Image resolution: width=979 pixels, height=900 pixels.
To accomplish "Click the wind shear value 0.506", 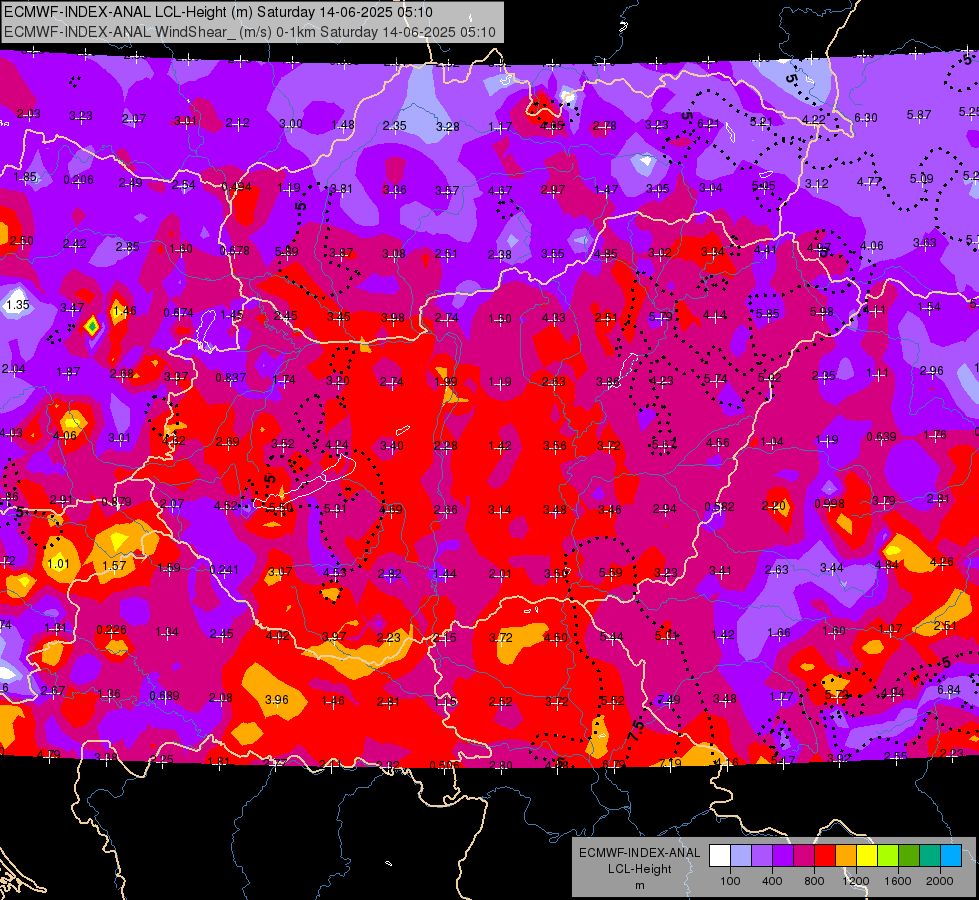I will pyautogui.click(x=445, y=765).
